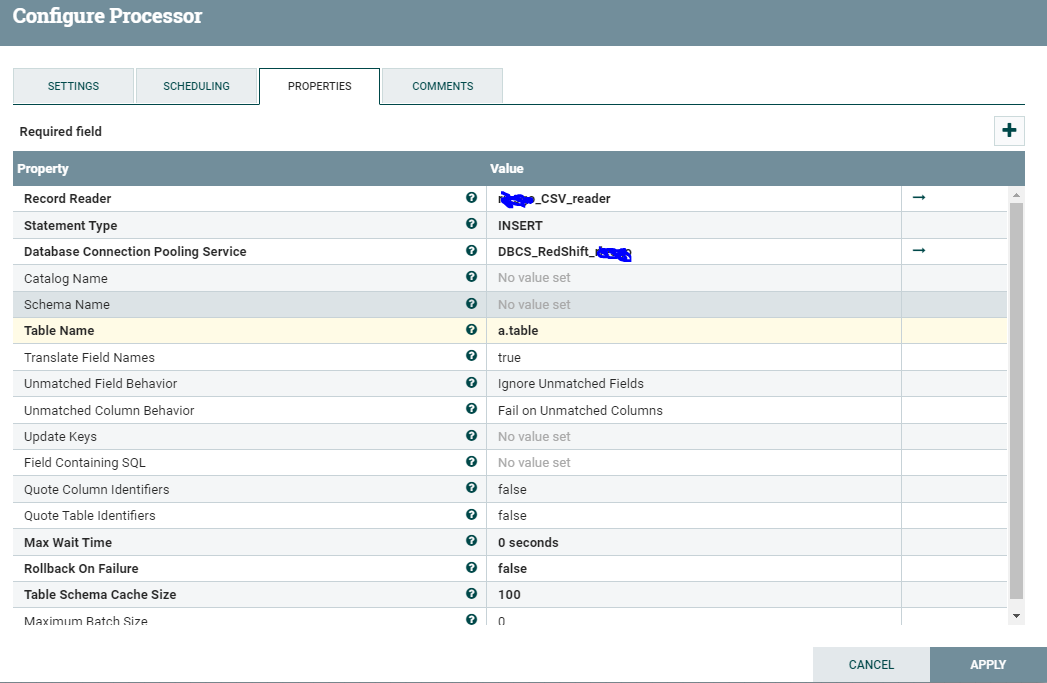Click the help icon beside Field Containing SQL
The height and width of the screenshot is (683, 1047).
pyautogui.click(x=471, y=462)
